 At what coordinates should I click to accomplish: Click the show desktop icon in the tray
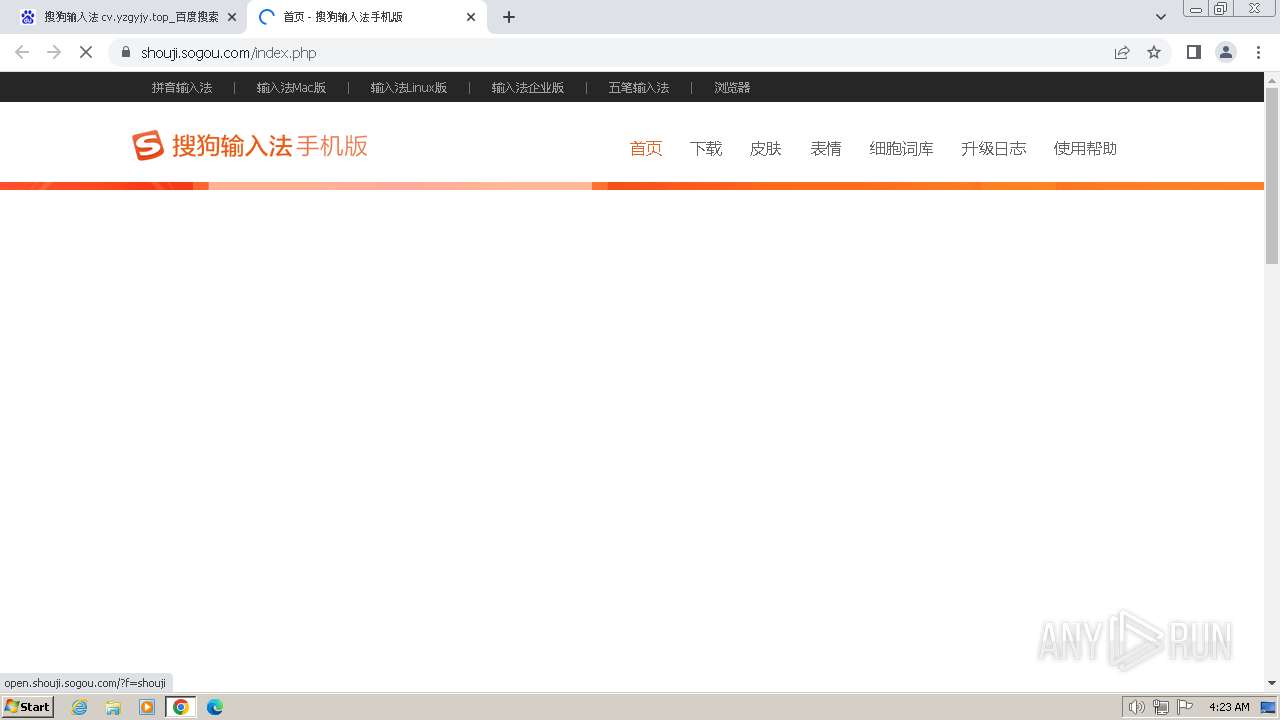[1268, 707]
